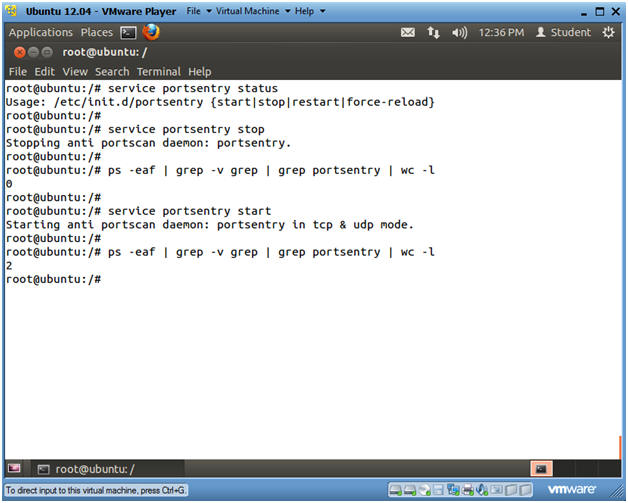Open the terminal View menu
Image resolution: width=628 pixels, height=503 pixels.
coord(75,72)
